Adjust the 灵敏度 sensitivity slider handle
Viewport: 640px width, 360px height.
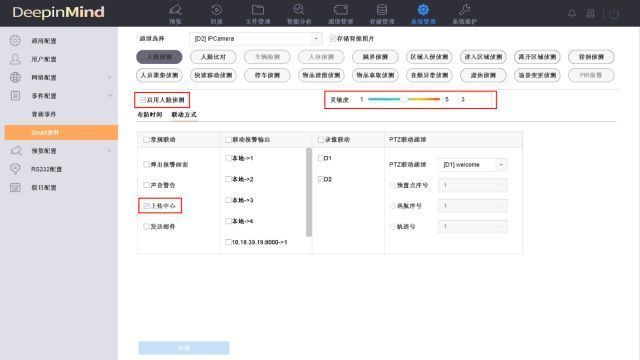[404, 99]
